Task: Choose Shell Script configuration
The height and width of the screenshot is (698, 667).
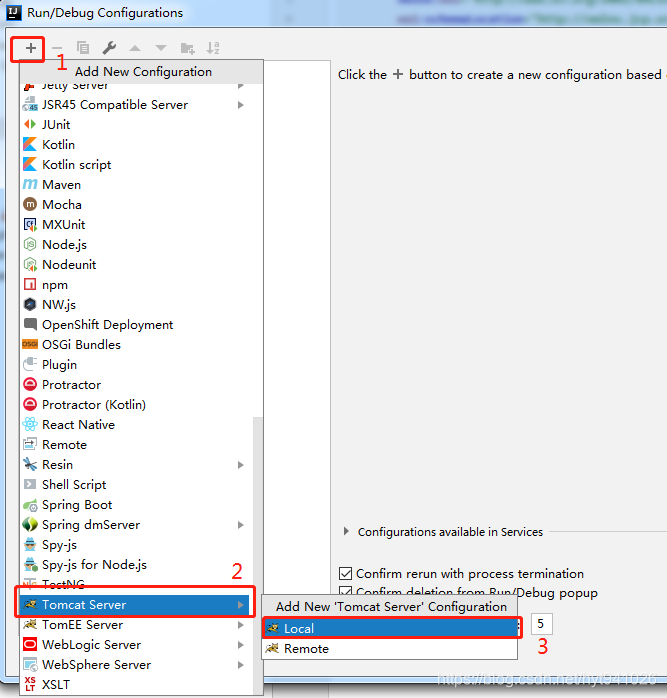Action: pos(137,485)
